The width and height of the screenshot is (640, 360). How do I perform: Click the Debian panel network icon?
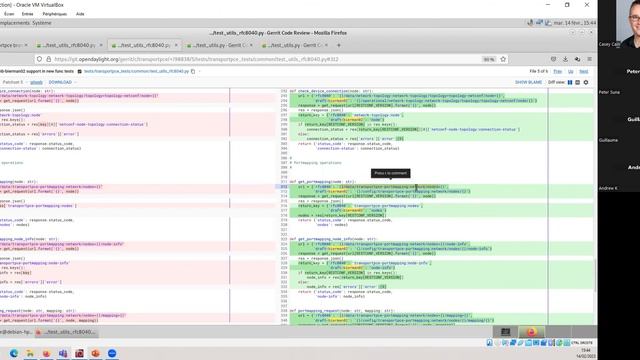pyautogui.click(x=539, y=23)
